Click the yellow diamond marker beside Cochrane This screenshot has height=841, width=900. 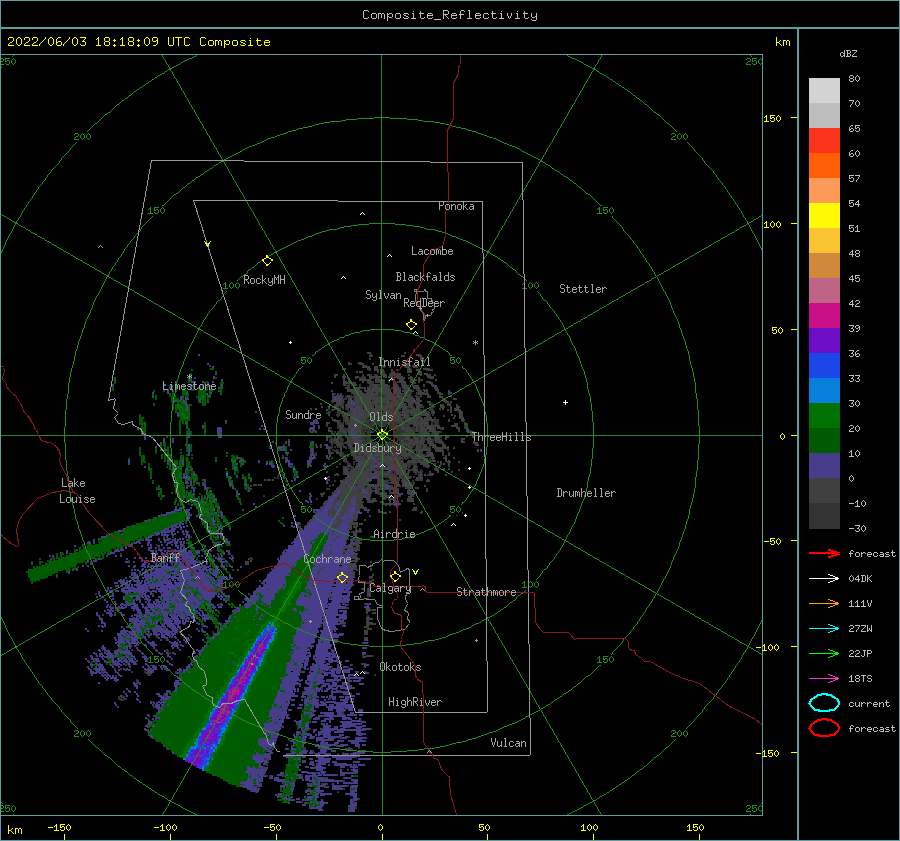coord(342,577)
